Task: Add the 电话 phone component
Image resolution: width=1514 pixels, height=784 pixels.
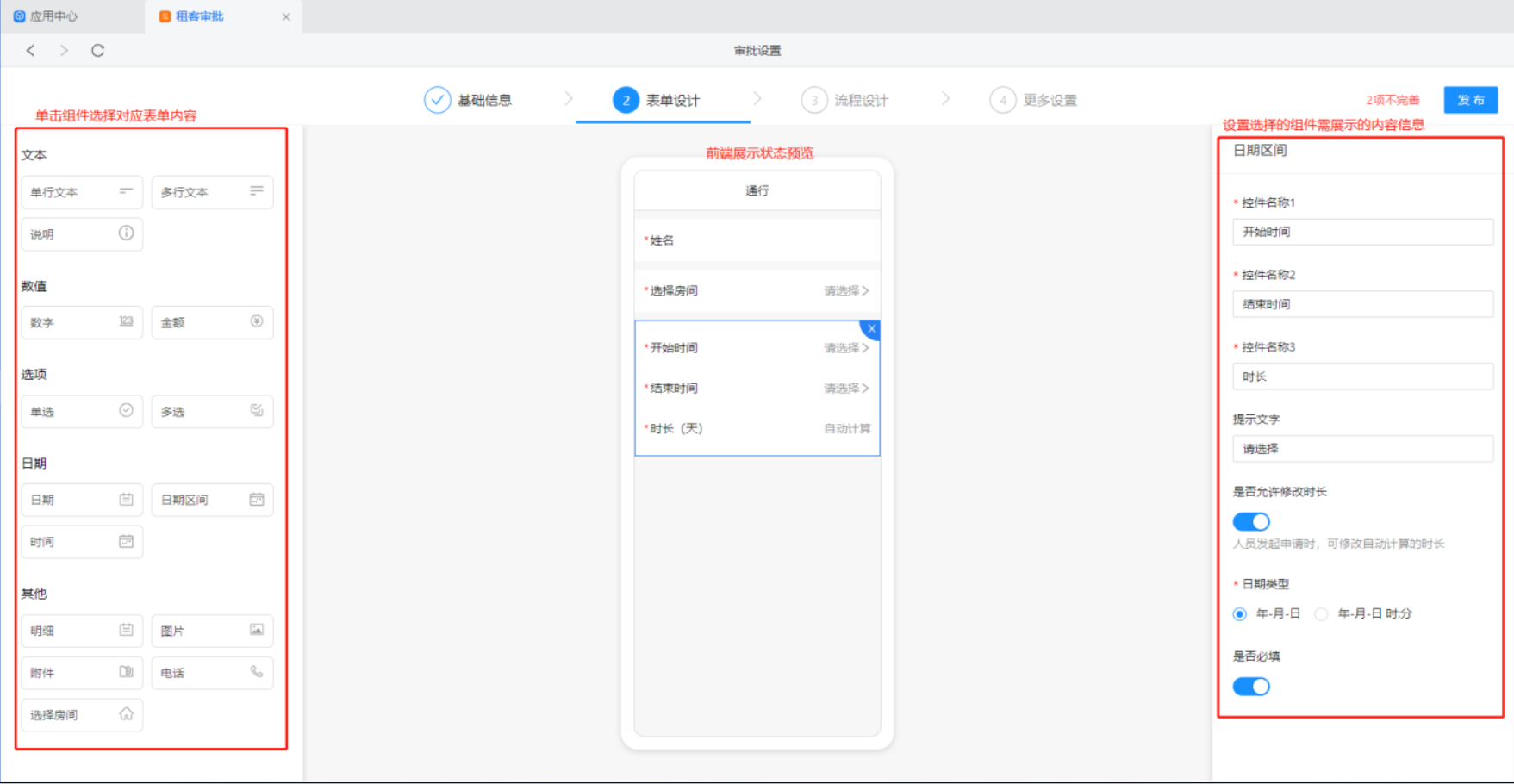Action: point(212,673)
